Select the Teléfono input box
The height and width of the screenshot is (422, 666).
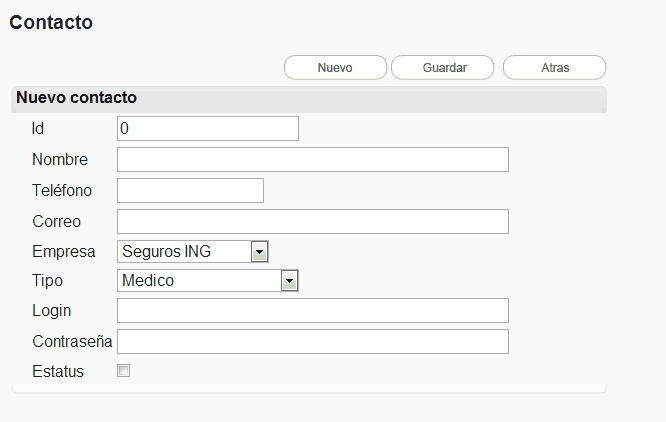pos(190,191)
